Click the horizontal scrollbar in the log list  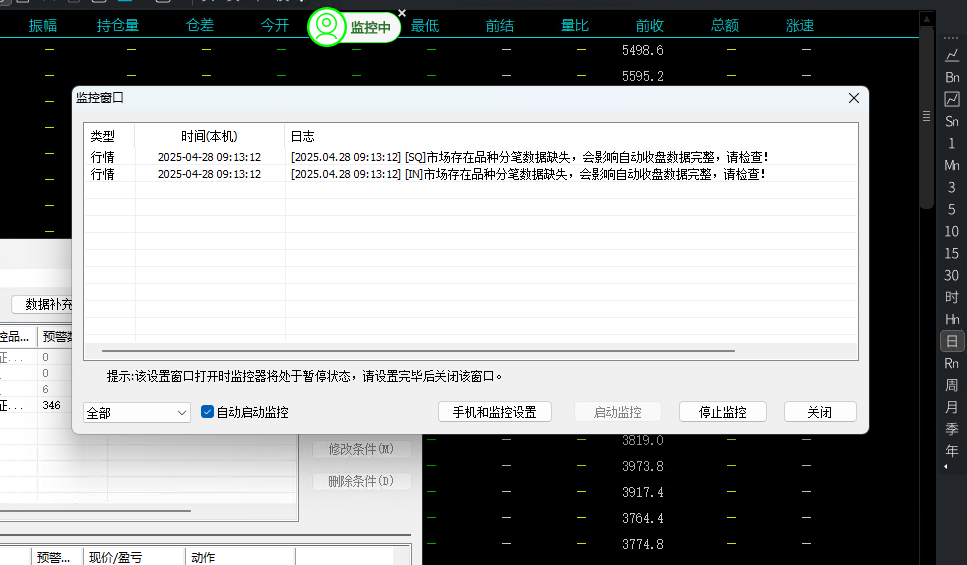click(418, 351)
